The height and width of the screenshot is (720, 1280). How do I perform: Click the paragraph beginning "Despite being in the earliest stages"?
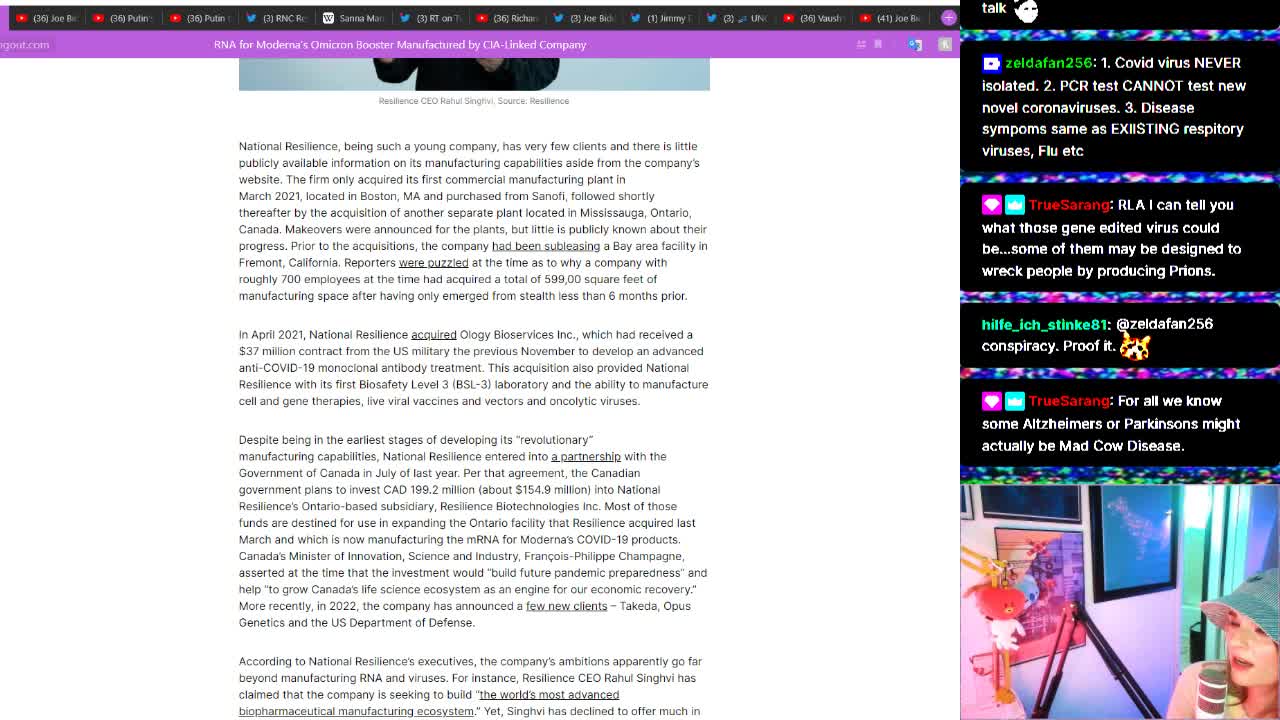coord(473,531)
